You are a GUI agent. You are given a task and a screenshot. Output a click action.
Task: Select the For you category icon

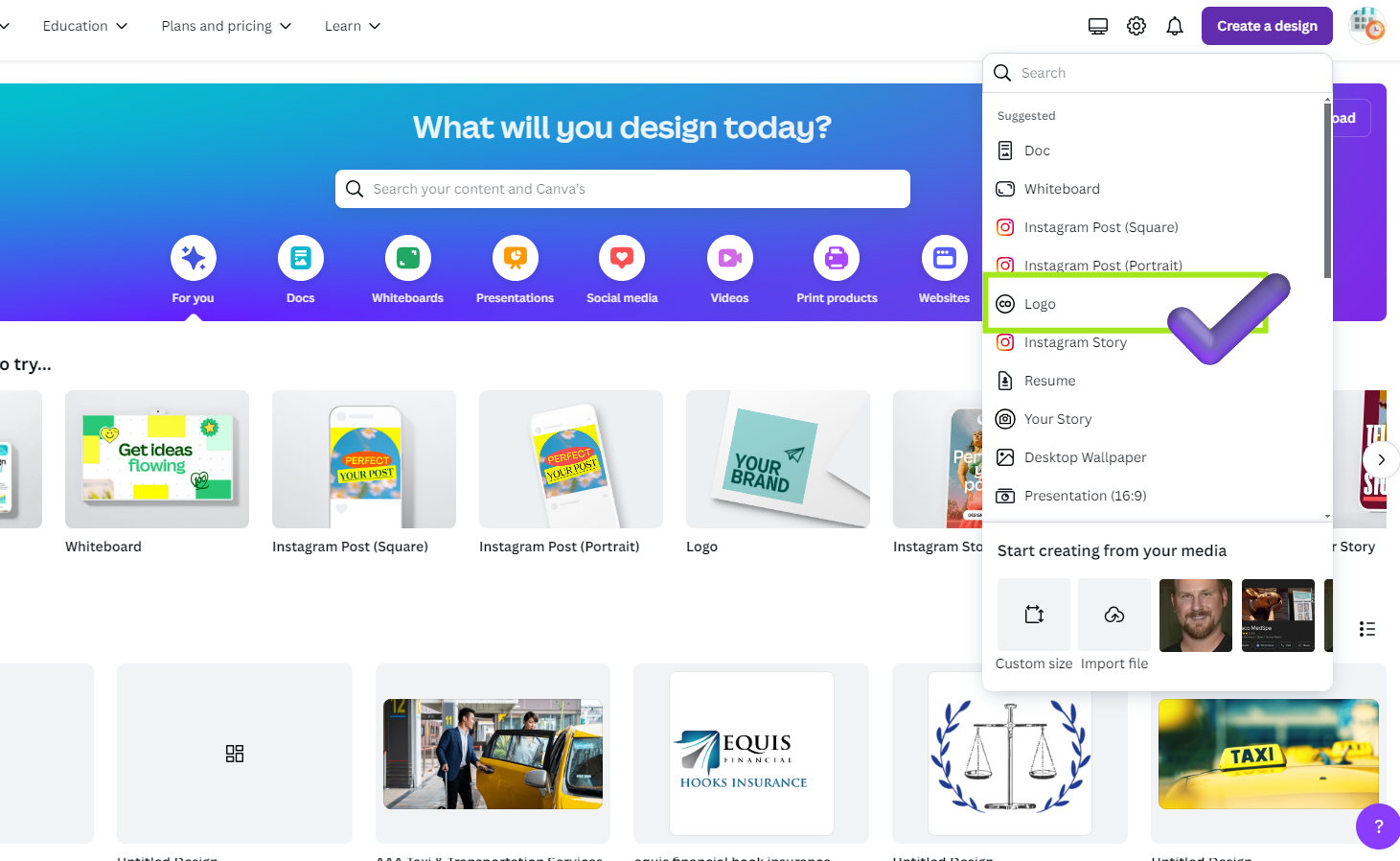tap(194, 258)
